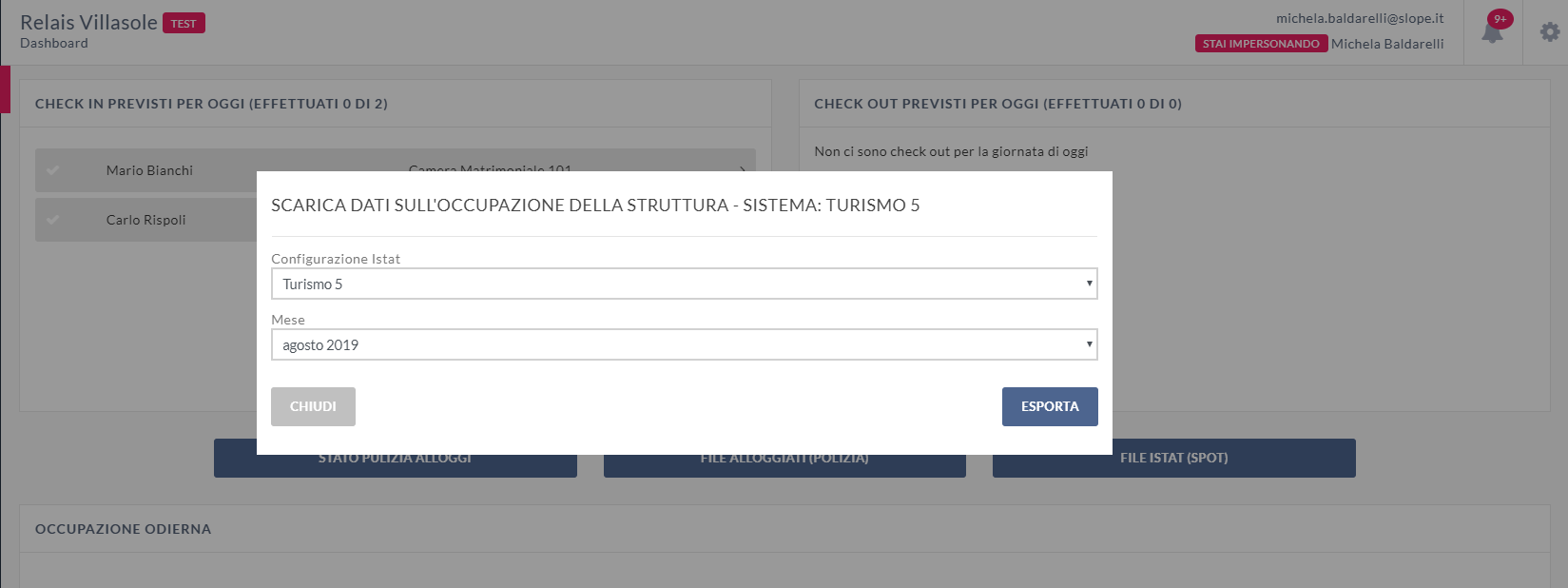Screen dimensions: 1568x588
Task: Open the Mese dropdown showing agosto 2019
Action: click(x=684, y=344)
